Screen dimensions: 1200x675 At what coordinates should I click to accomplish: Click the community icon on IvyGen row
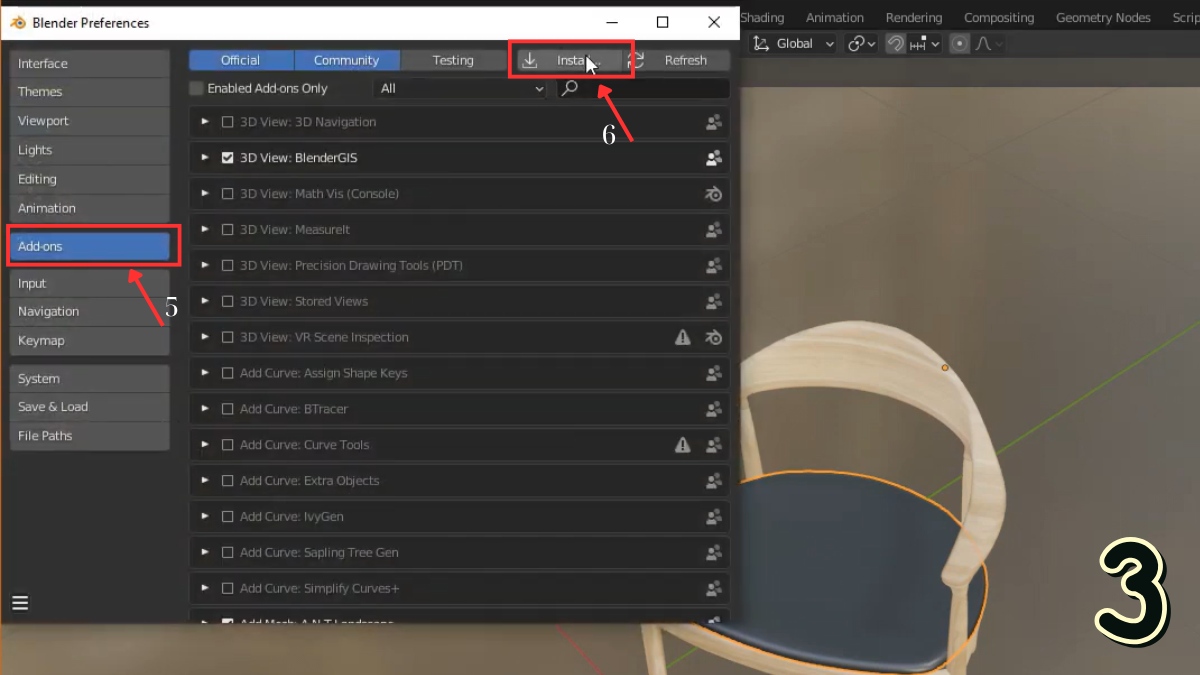coord(714,517)
